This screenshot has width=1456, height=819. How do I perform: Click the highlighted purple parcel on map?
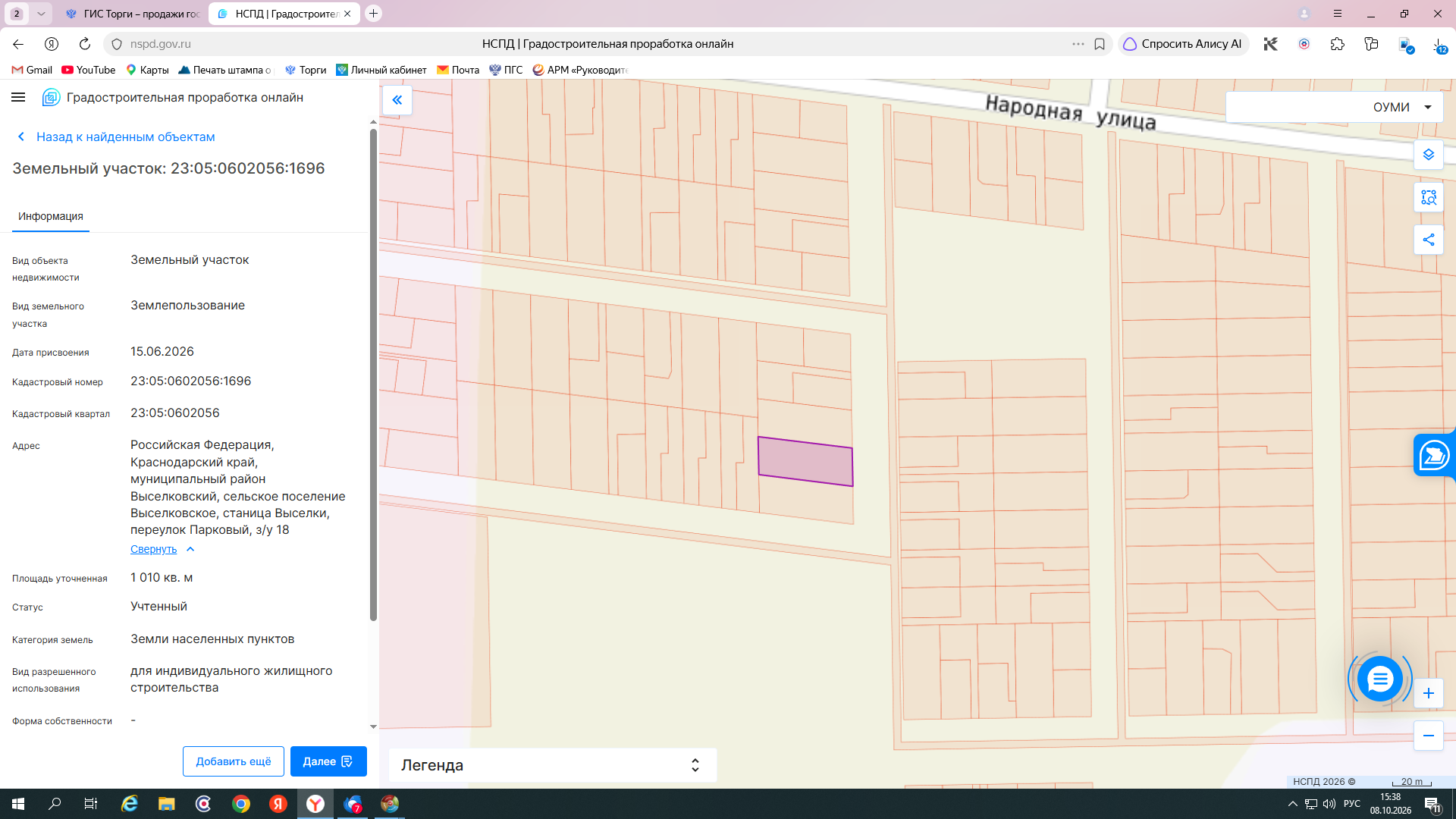805,461
